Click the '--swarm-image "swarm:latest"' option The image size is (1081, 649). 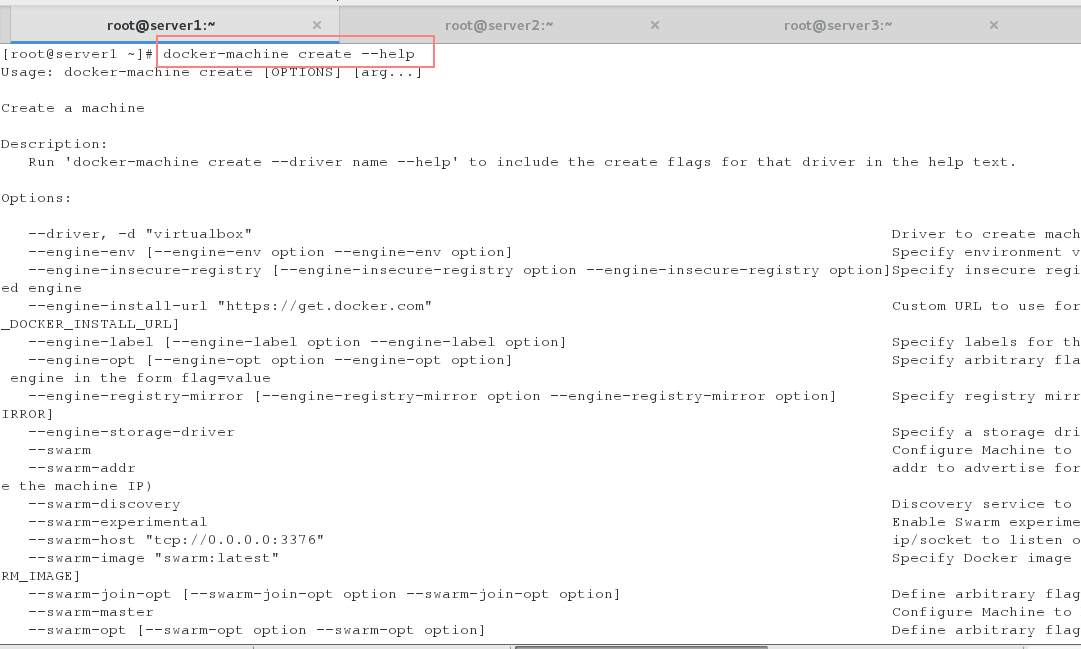pyautogui.click(x=154, y=557)
